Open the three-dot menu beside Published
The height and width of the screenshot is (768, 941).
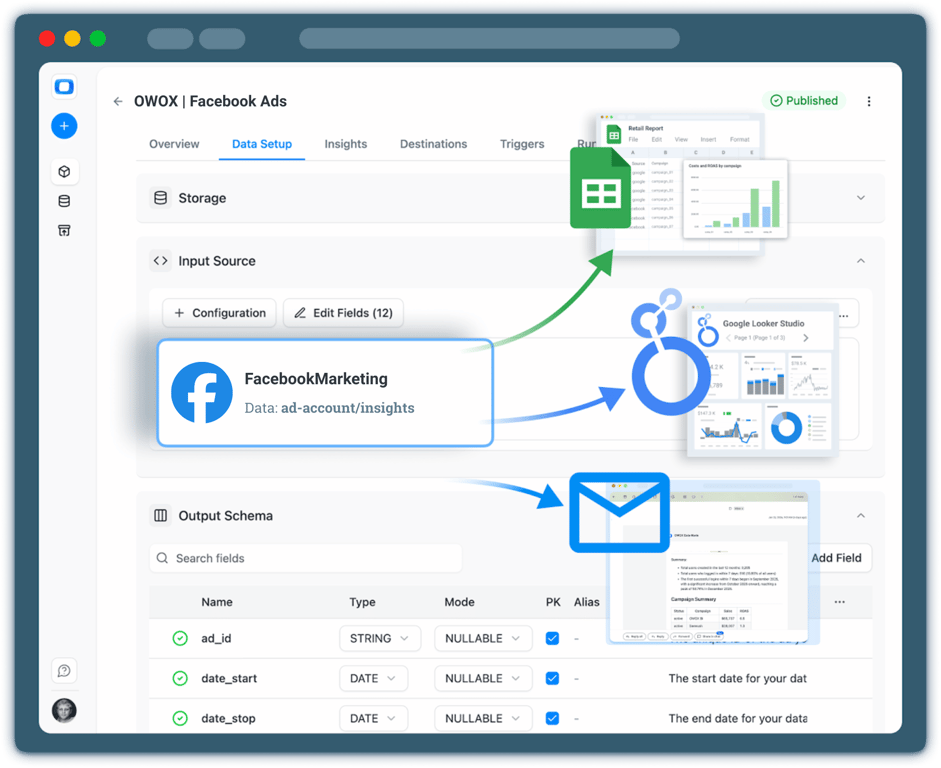pos(868,101)
